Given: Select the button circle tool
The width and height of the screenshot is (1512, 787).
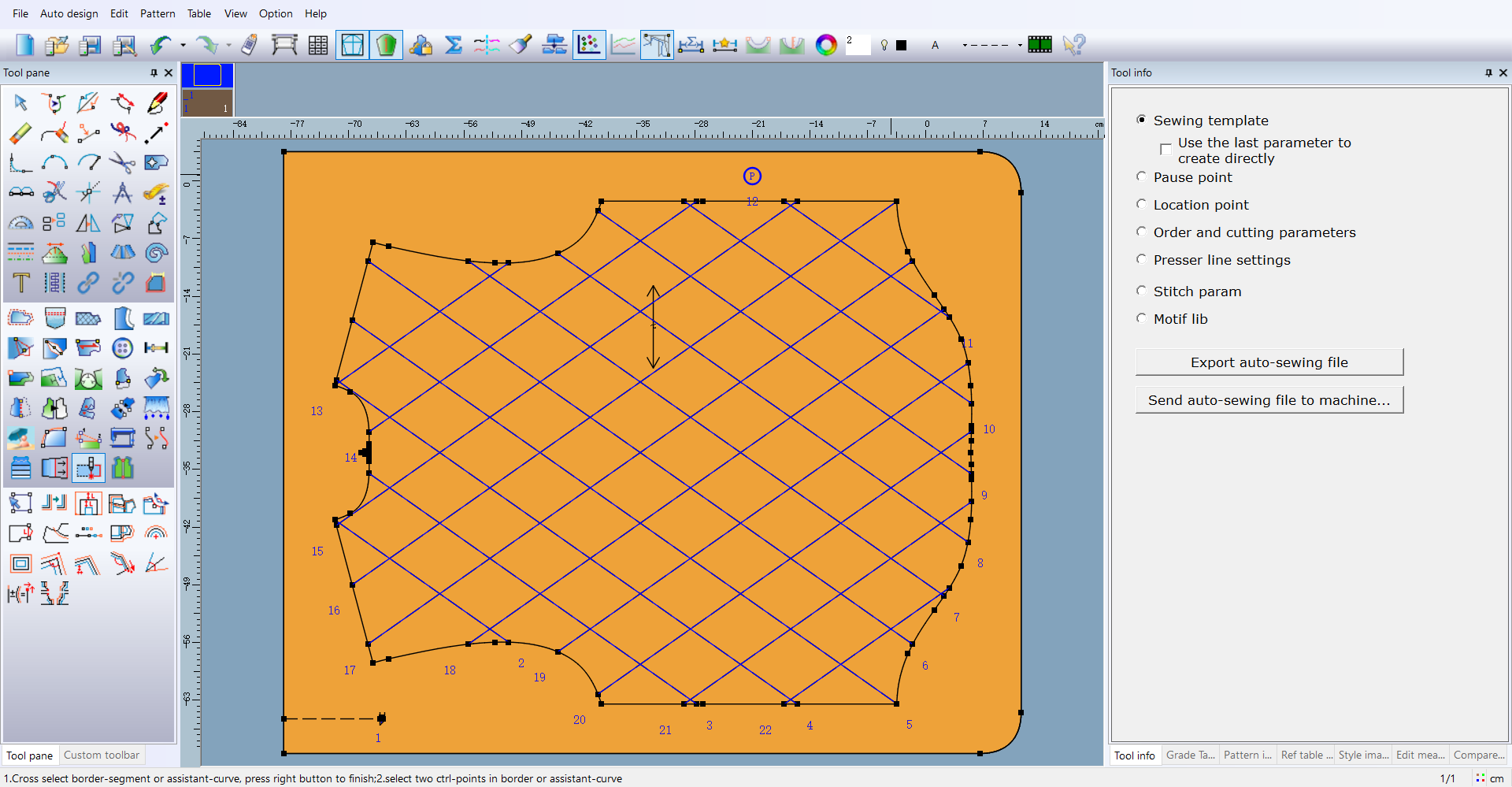Looking at the screenshot, I should (x=122, y=347).
